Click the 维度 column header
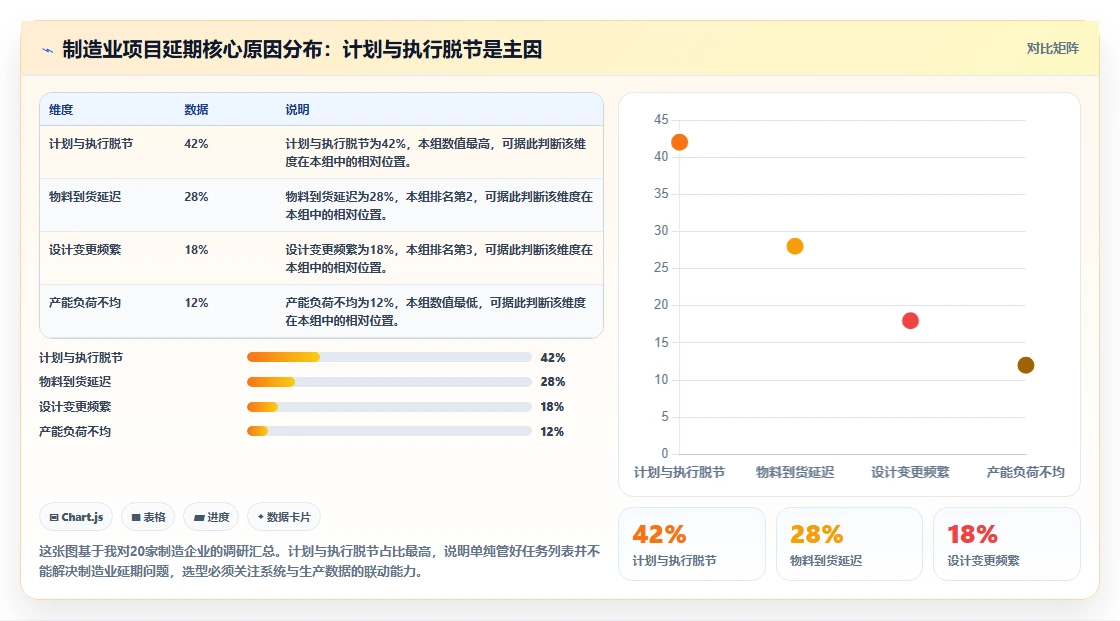This screenshot has width=1120, height=621. [61, 109]
